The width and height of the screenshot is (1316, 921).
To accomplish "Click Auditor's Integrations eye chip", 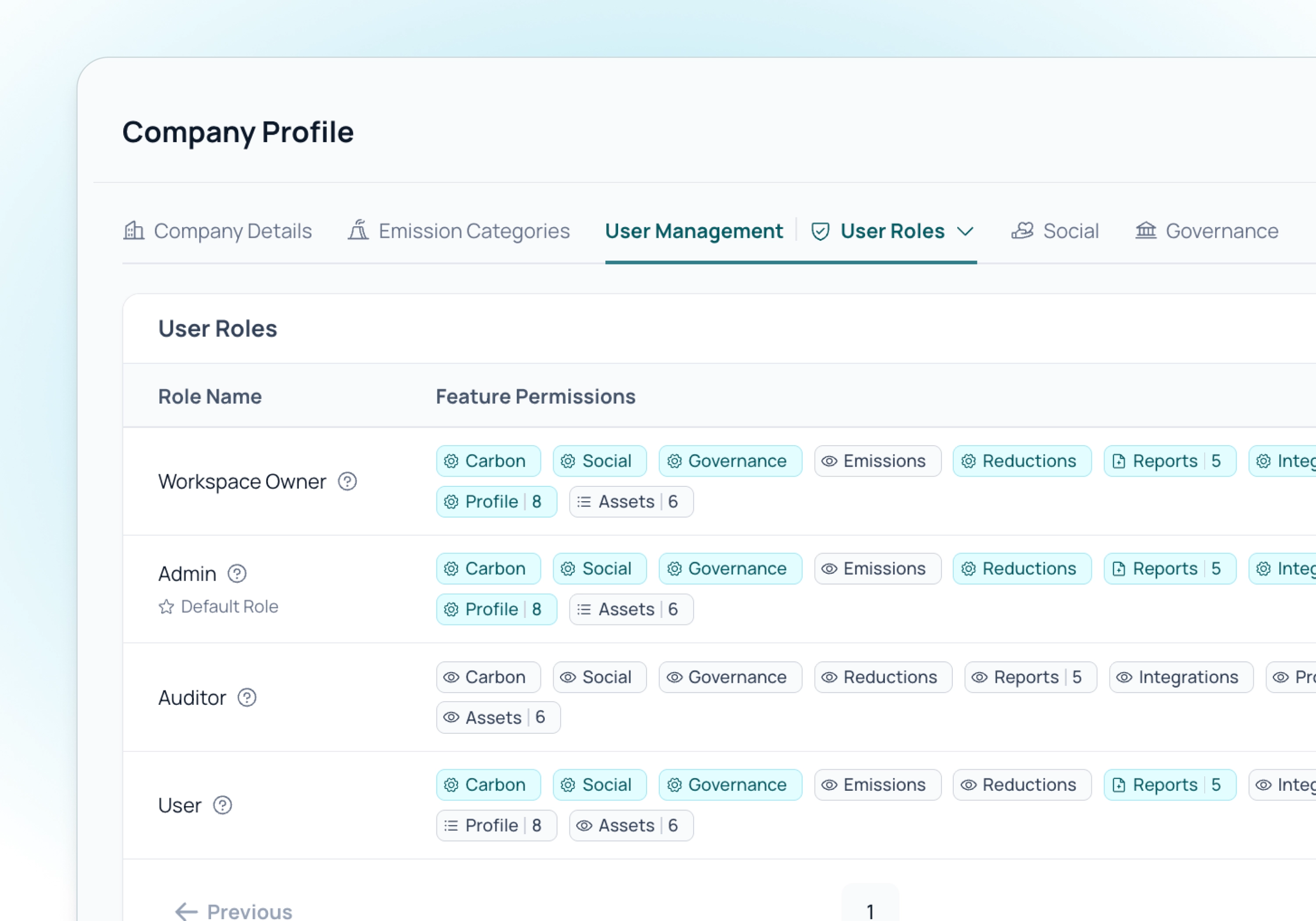I will [1181, 678].
